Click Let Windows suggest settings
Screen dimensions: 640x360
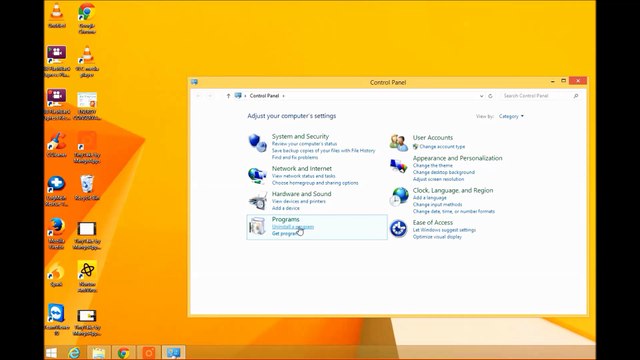click(444, 230)
